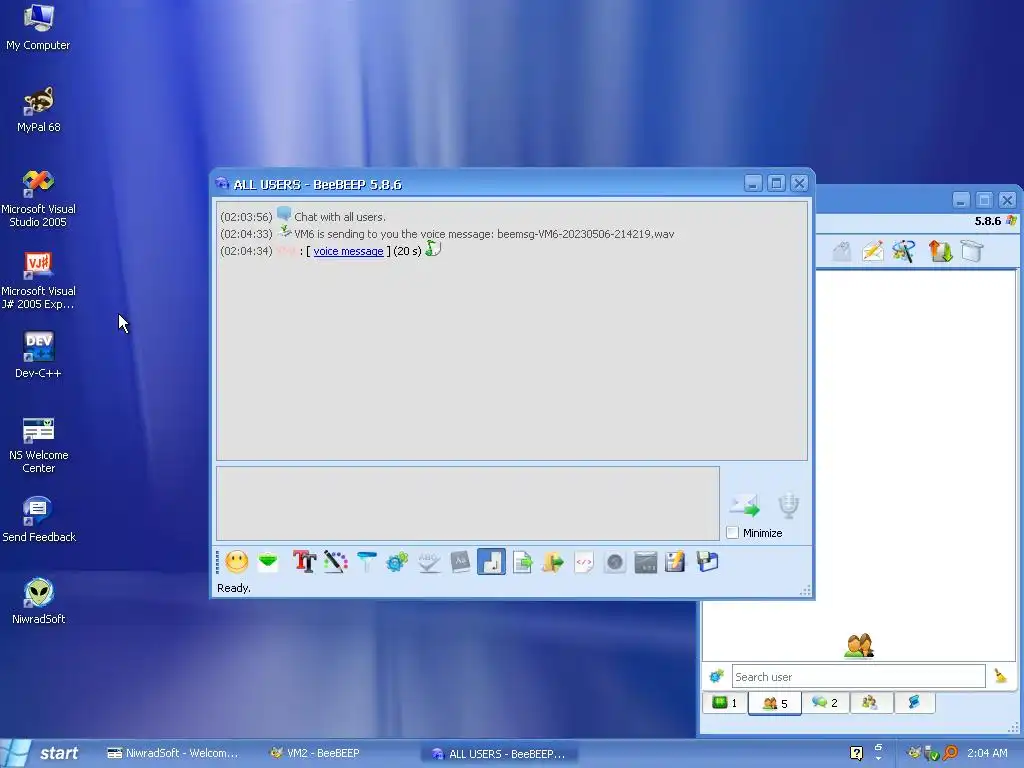Change chat font with the red T icon
The width and height of the screenshot is (1024, 768).
pyautogui.click(x=304, y=562)
